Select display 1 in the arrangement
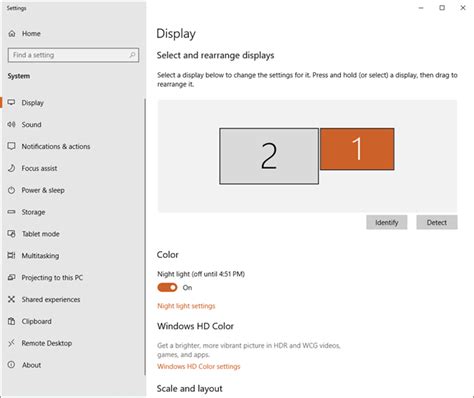Viewport: 474px width, 398px height. [357, 149]
